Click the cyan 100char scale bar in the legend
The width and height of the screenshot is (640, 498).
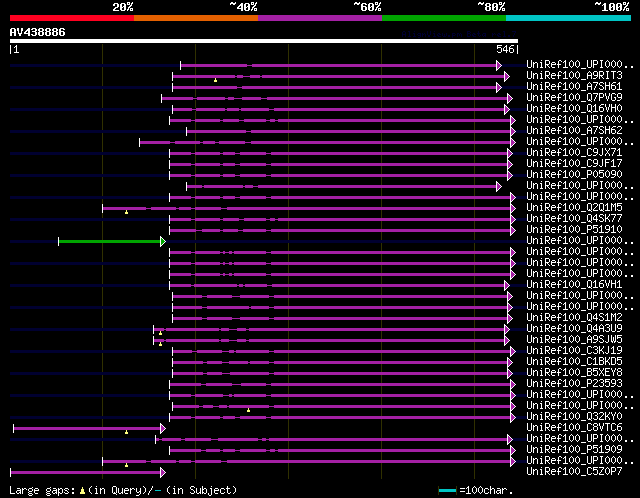click(447, 490)
